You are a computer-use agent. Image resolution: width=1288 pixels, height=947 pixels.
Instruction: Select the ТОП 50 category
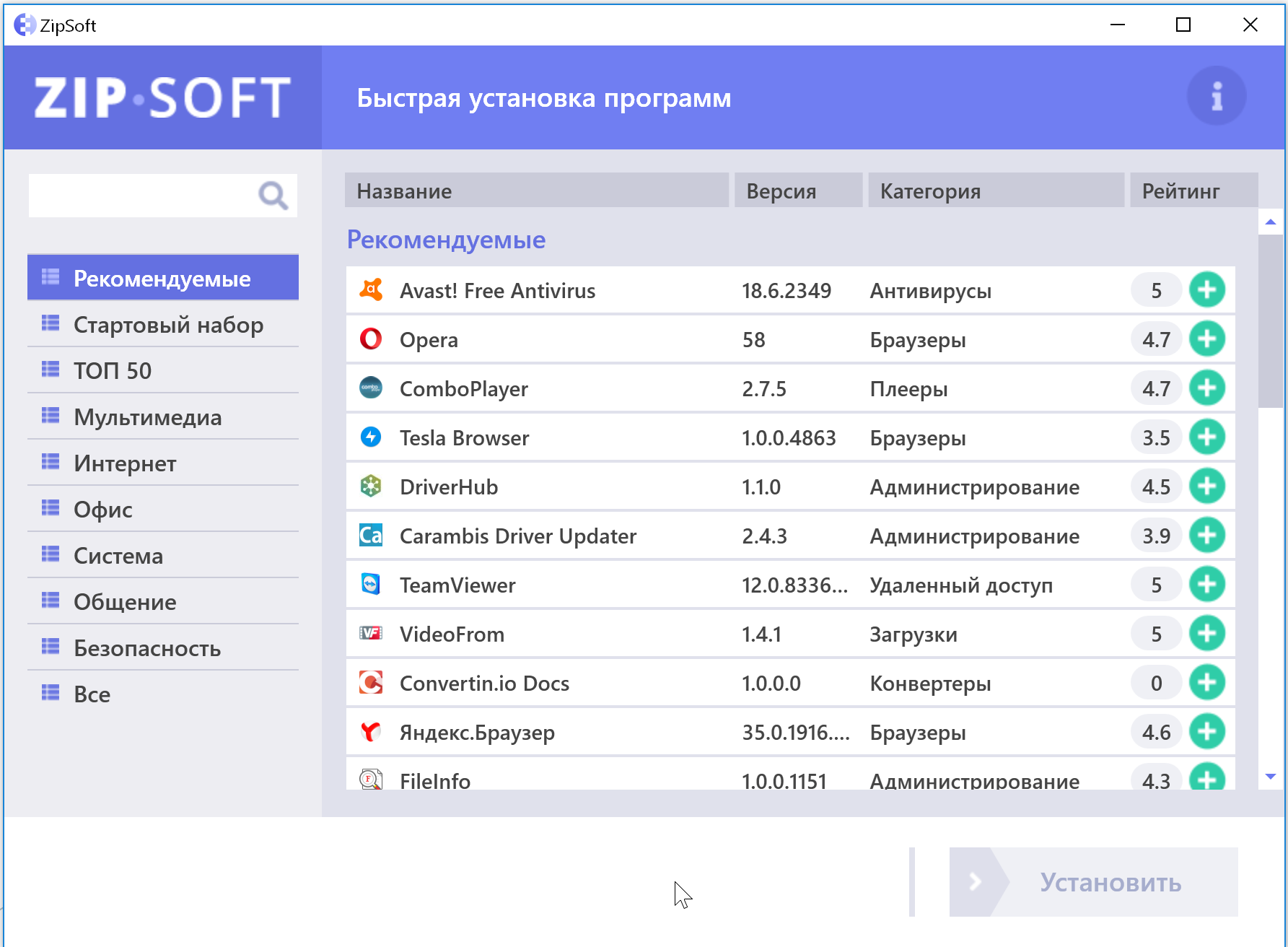(x=163, y=371)
